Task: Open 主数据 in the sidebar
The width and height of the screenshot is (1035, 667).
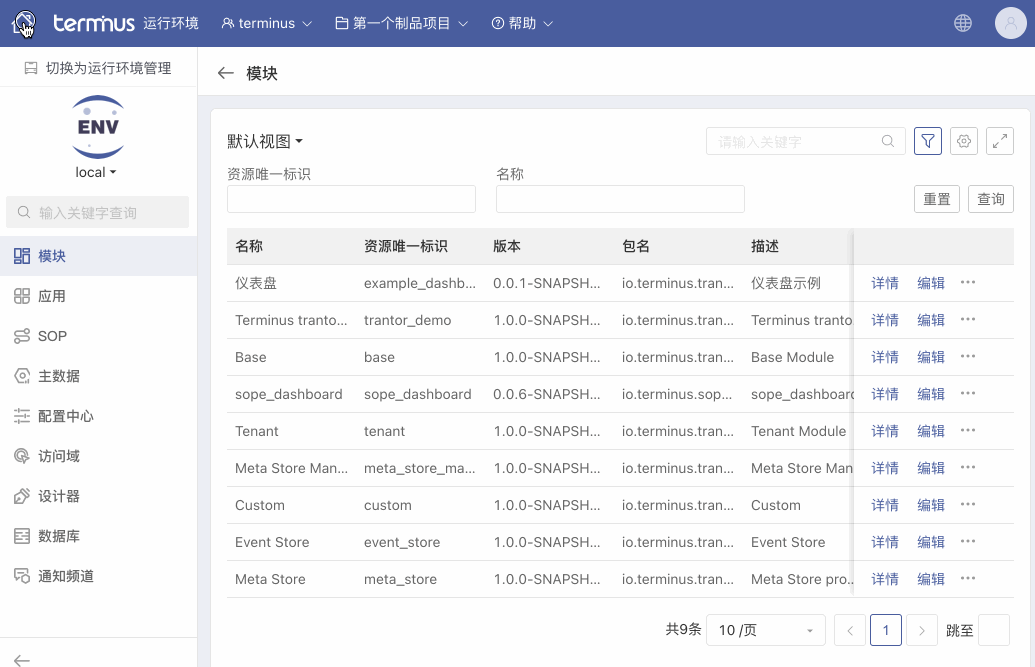Action: point(98,376)
